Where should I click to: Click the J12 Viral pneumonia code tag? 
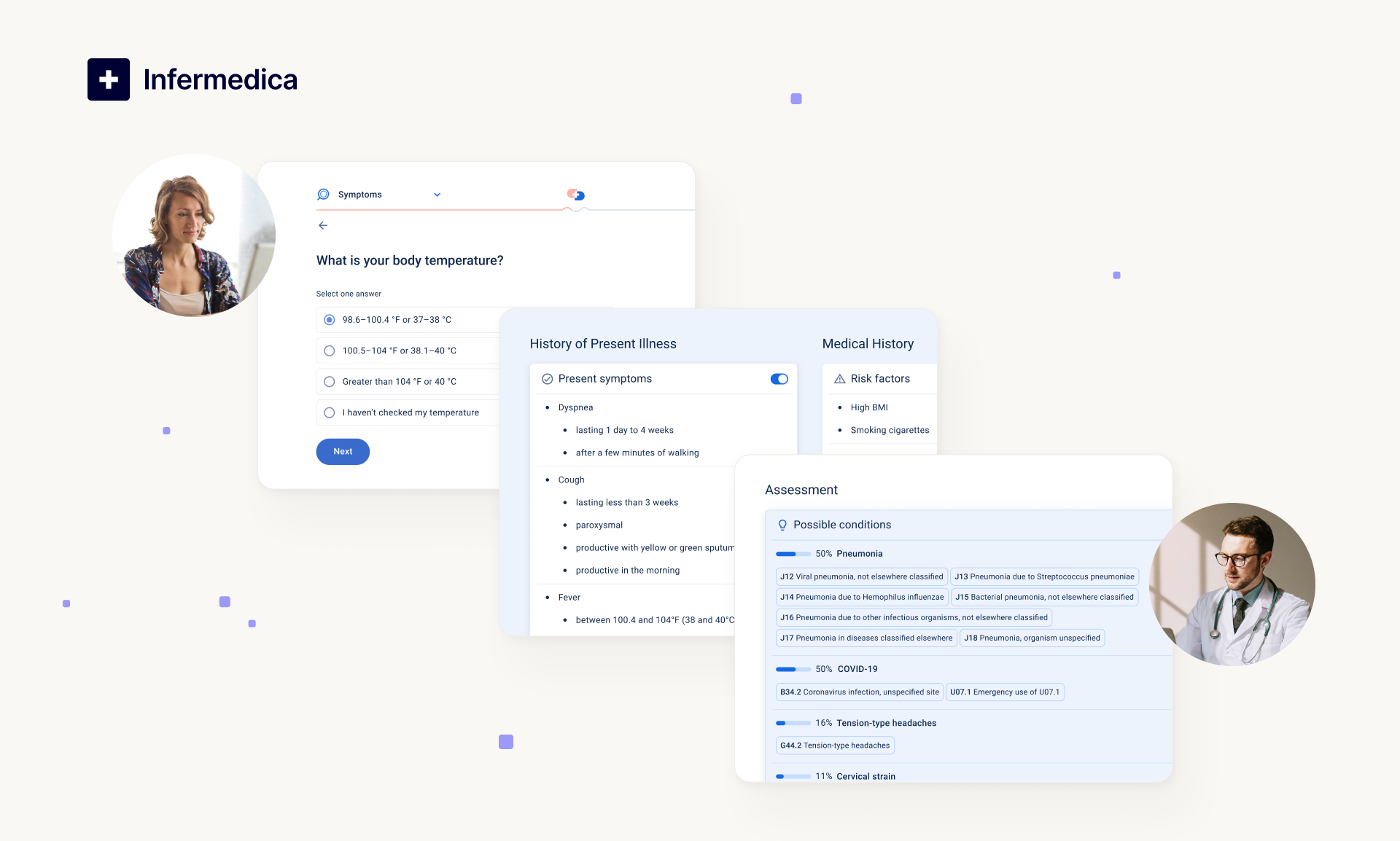click(x=861, y=576)
